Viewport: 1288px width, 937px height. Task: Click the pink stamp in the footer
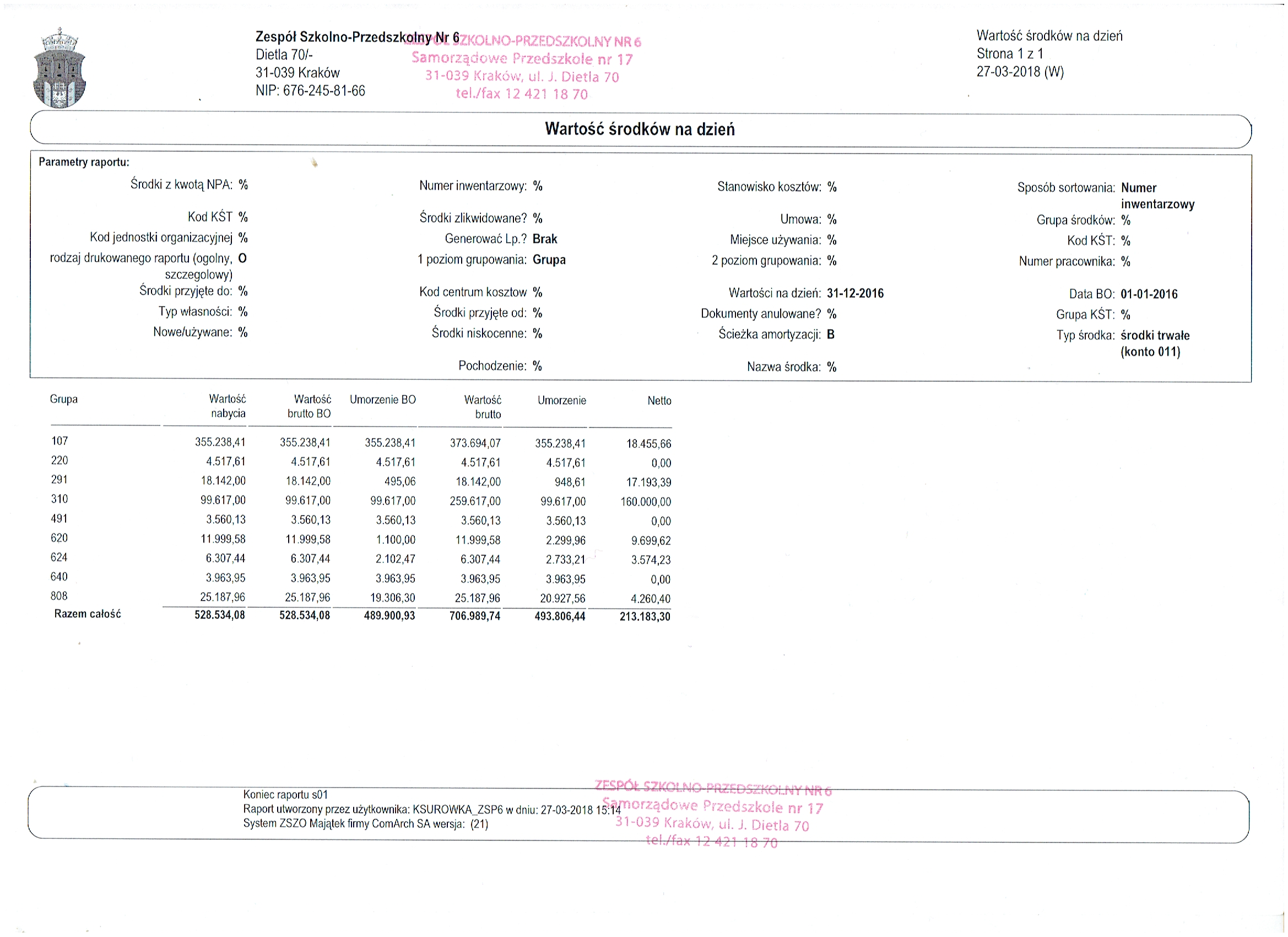[713, 814]
